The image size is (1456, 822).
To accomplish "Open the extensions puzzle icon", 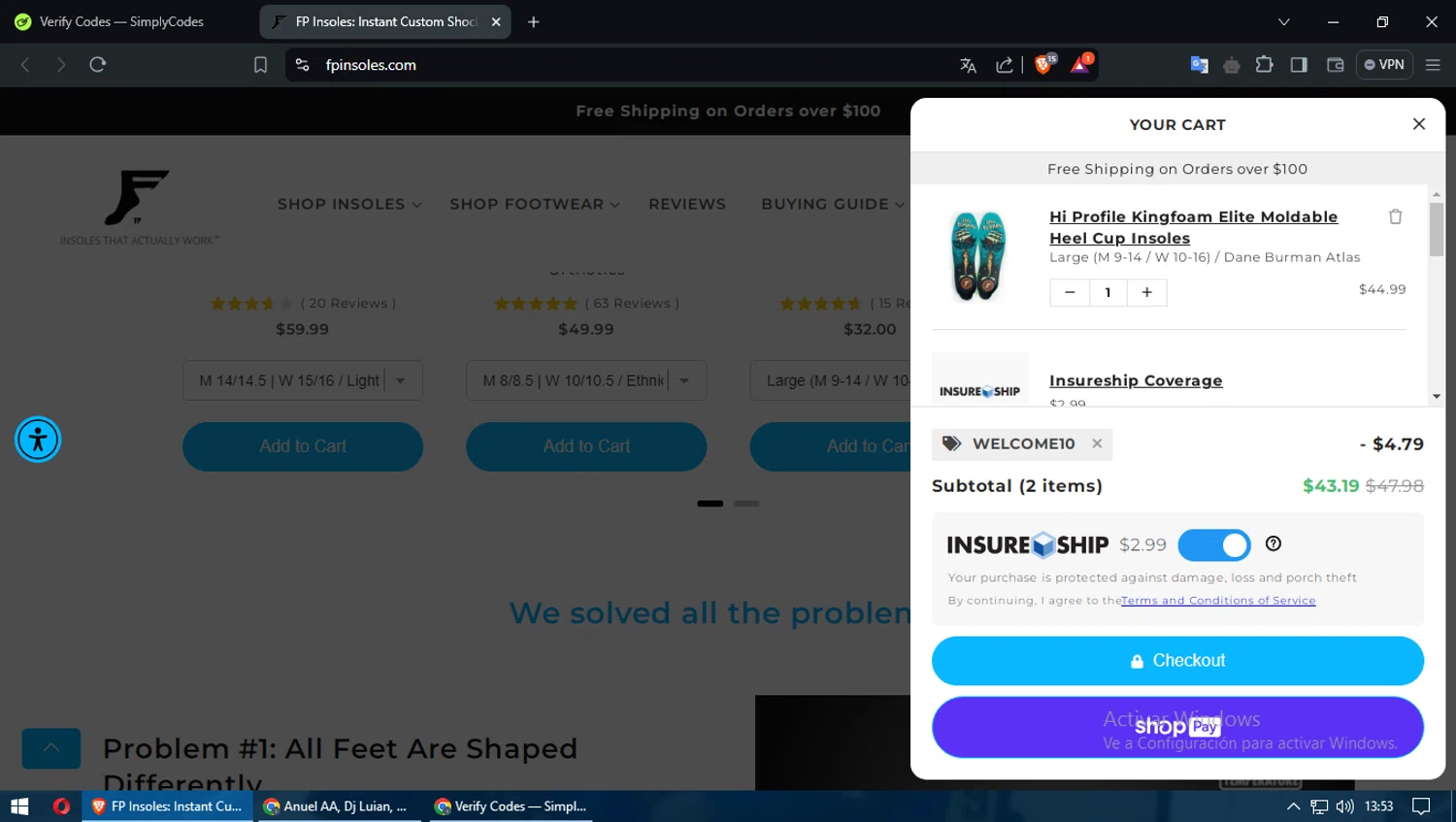I will point(1264,65).
